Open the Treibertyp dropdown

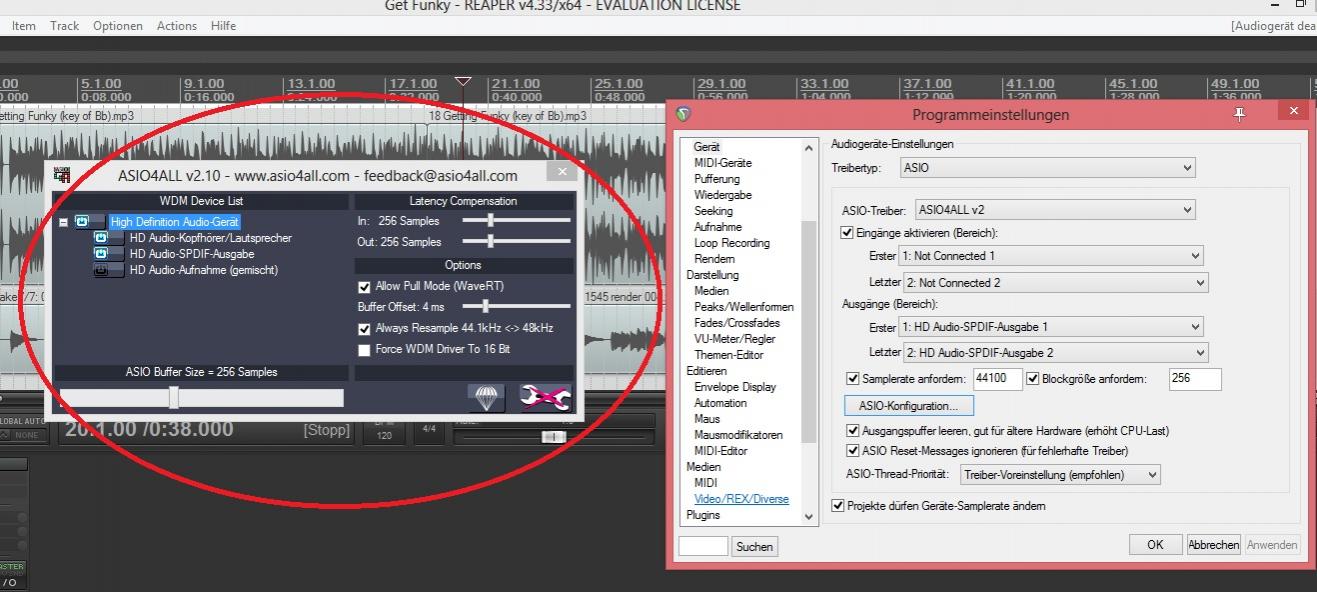tap(1047, 168)
